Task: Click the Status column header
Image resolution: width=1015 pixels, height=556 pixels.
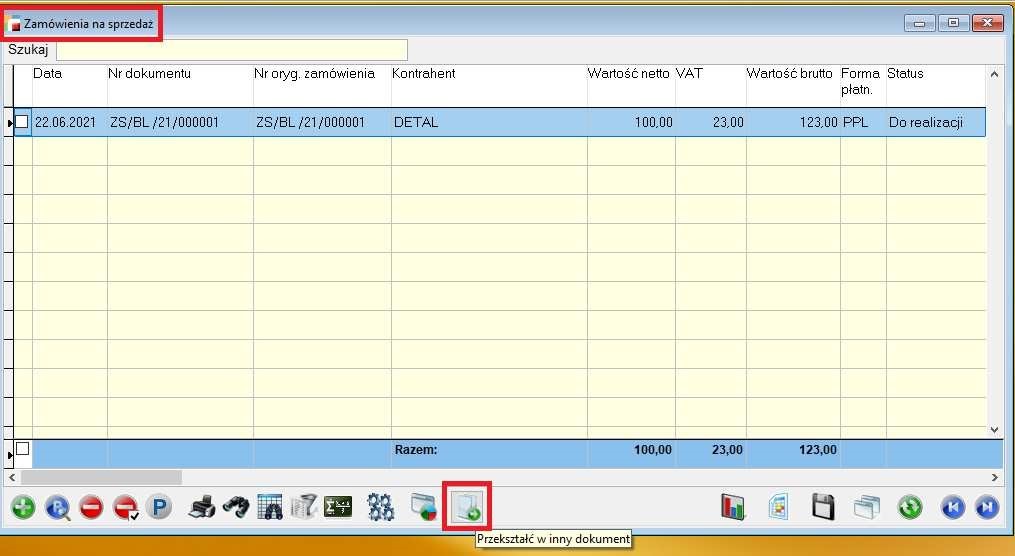Action: click(905, 73)
